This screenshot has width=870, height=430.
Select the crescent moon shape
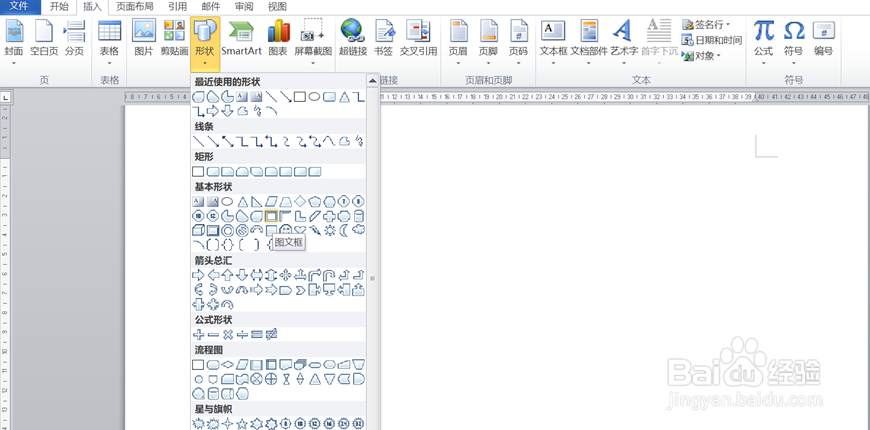pos(344,230)
